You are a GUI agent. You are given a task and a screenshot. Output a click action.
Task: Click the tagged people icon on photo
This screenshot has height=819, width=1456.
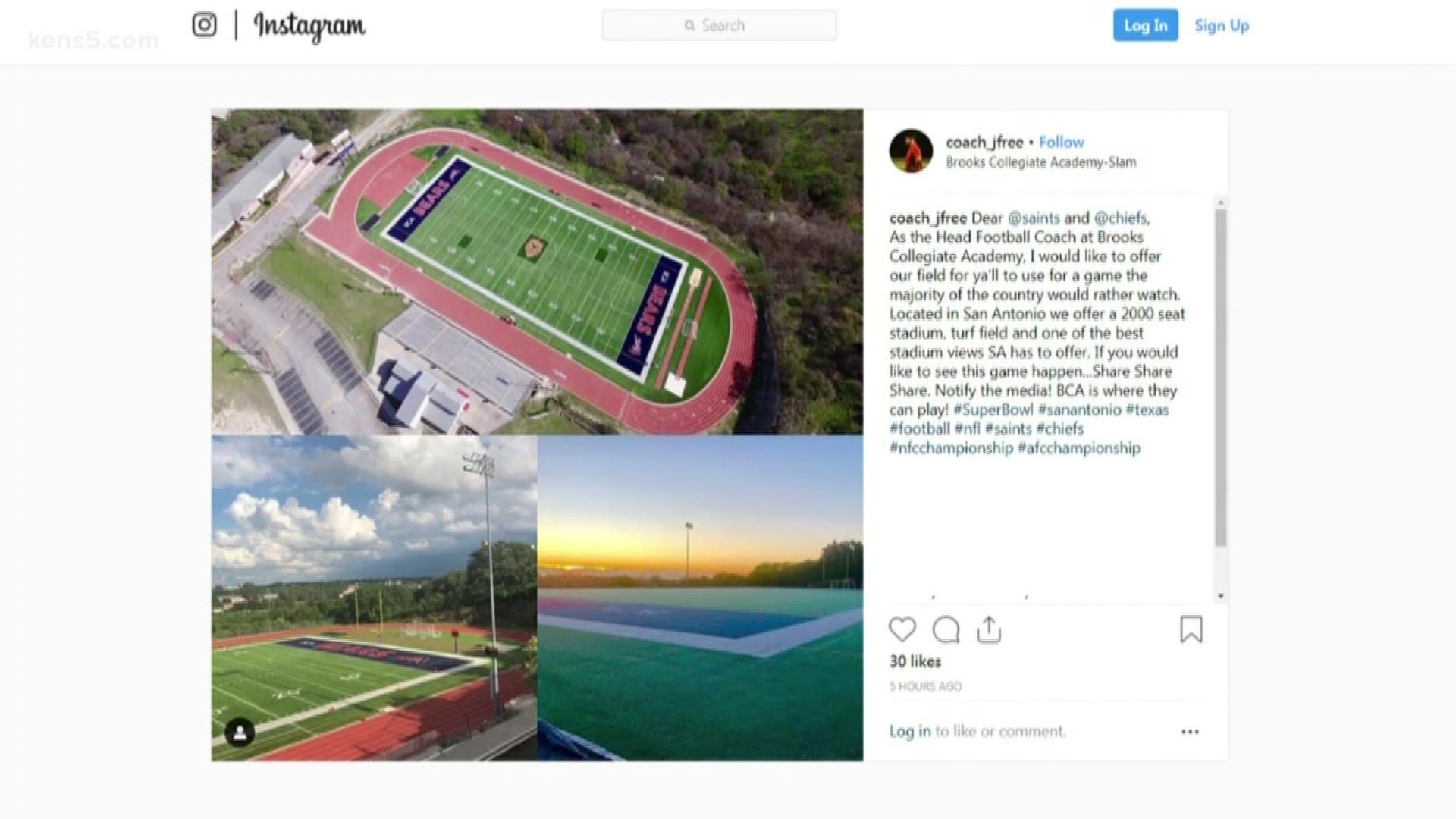pyautogui.click(x=240, y=733)
